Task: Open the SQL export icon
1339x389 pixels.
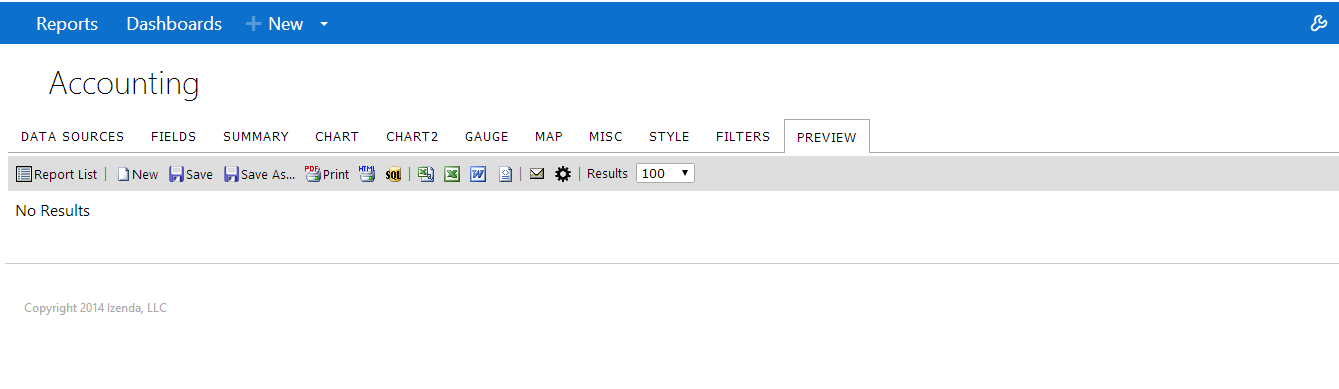Action: 393,174
